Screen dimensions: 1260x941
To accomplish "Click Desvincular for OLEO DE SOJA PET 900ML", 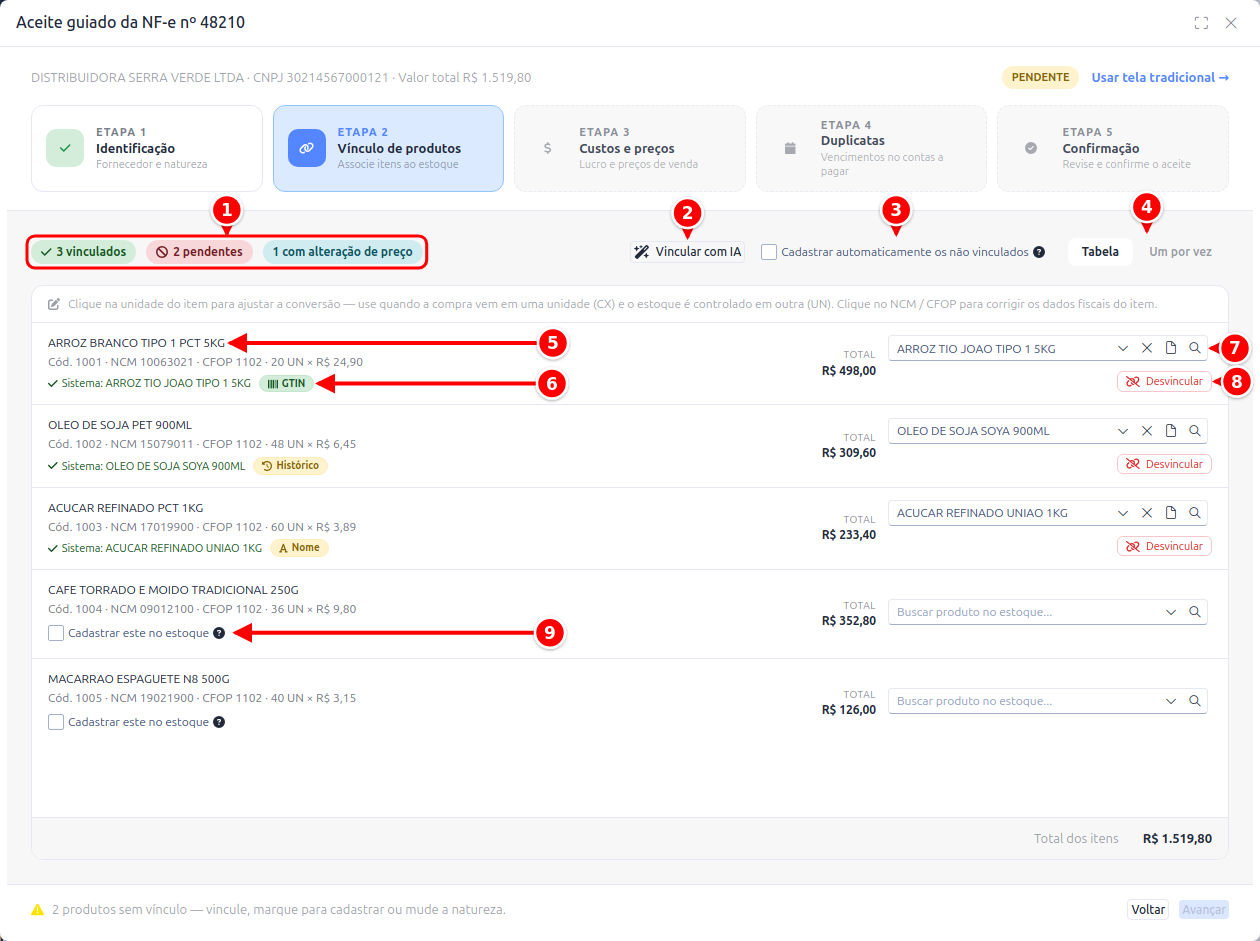I will pos(1164,464).
